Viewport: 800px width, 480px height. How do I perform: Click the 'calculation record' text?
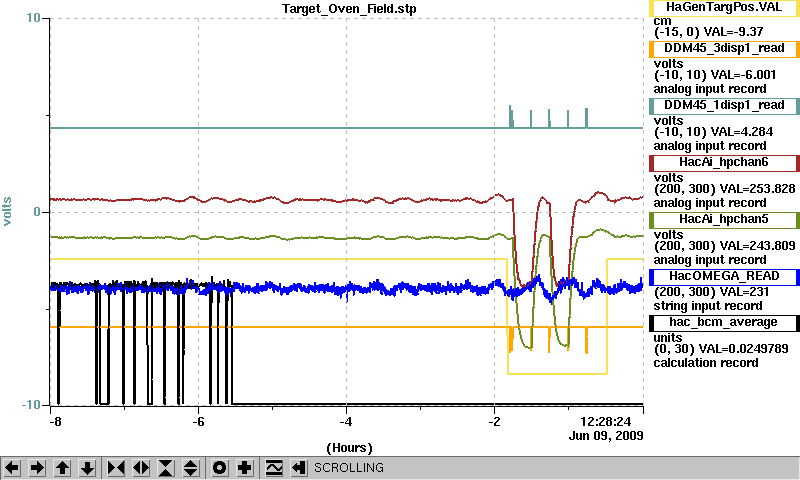click(x=706, y=363)
